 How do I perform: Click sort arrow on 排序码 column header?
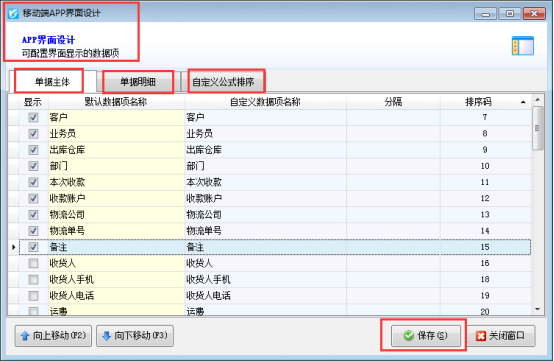click(x=523, y=102)
